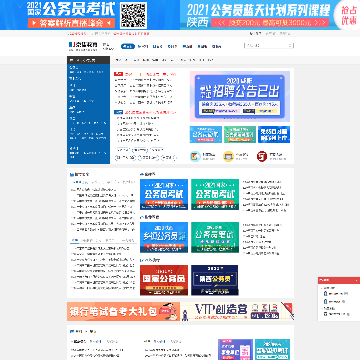The width and height of the screenshot is (360, 360).
Task: Click last item in floating widget
Action: point(337,314)
